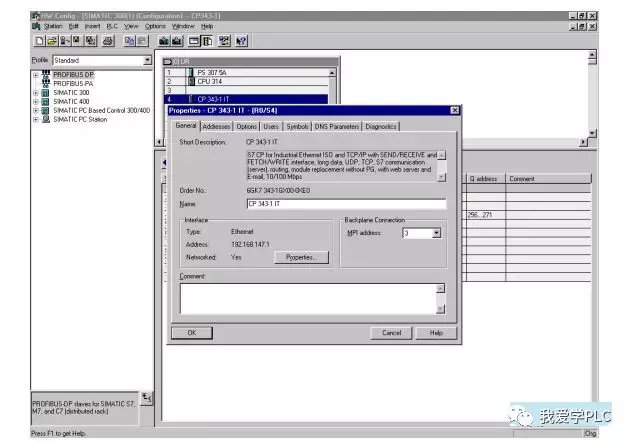Screen dimensions: 632x445
Task: Click the Open folder toolbar icon
Action: point(51,41)
